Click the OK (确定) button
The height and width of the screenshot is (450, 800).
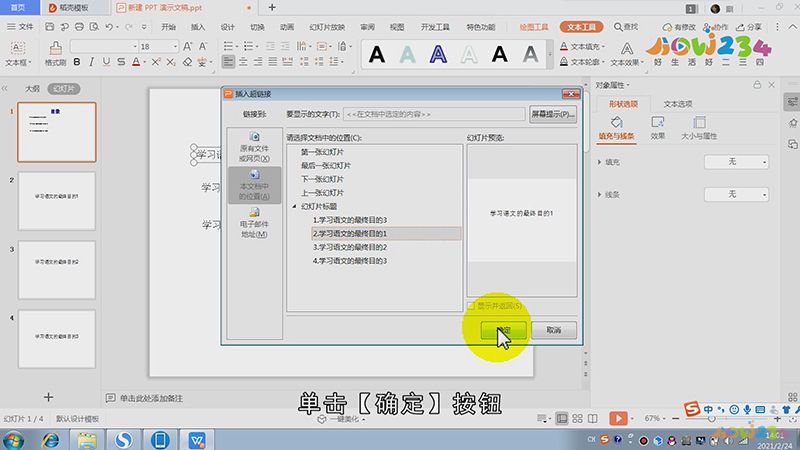click(504, 330)
